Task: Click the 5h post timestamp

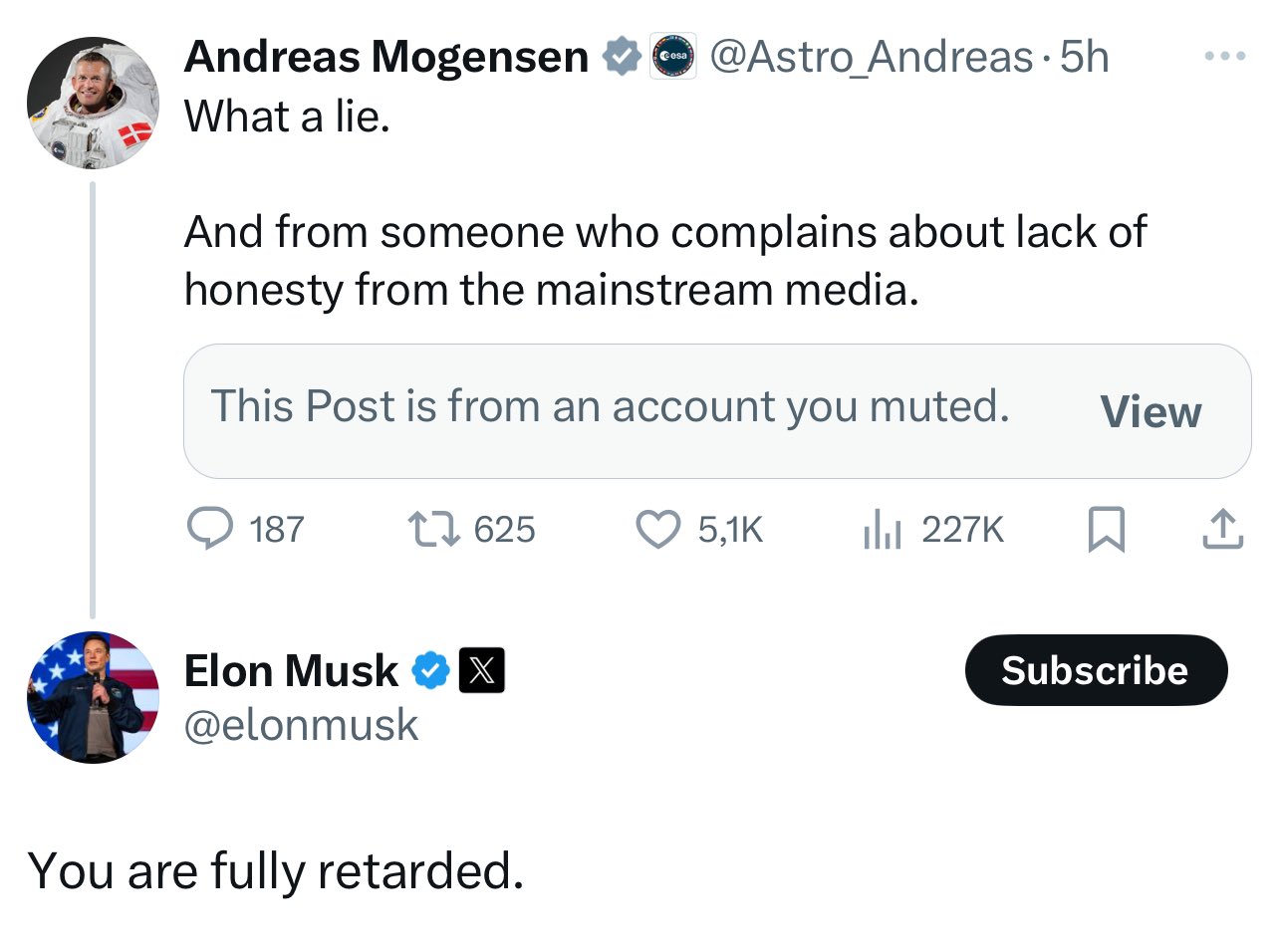Action: (x=1085, y=58)
